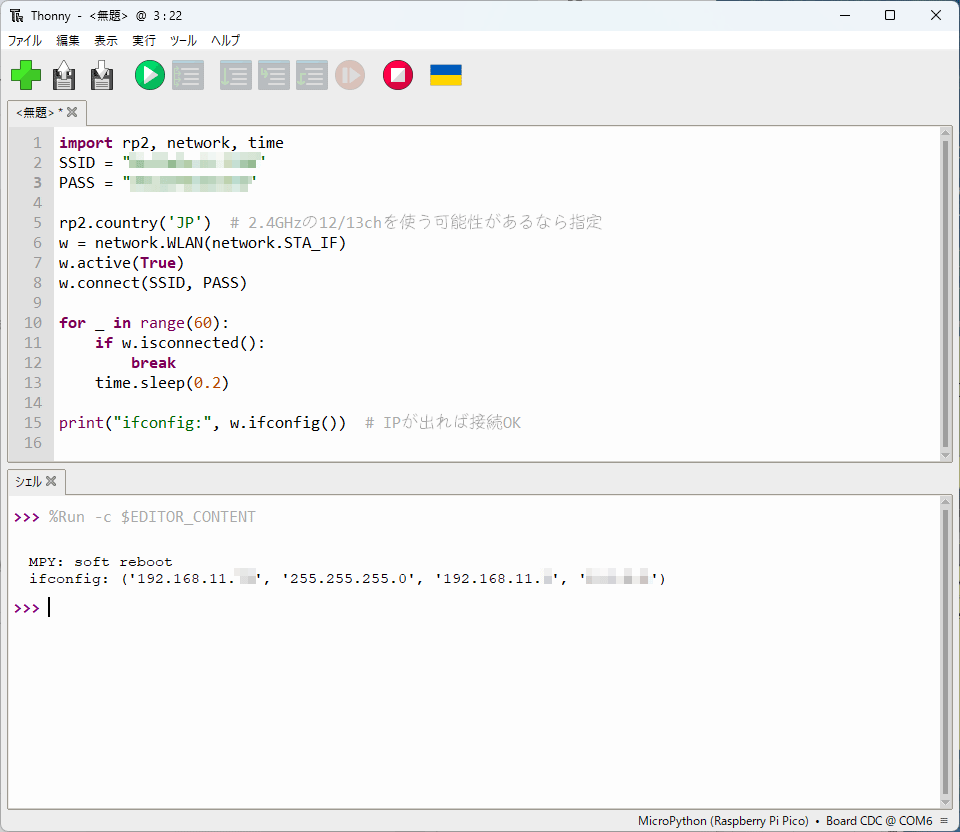Click the Step into toolbar icon
The height and width of the screenshot is (832, 960).
(x=274, y=75)
